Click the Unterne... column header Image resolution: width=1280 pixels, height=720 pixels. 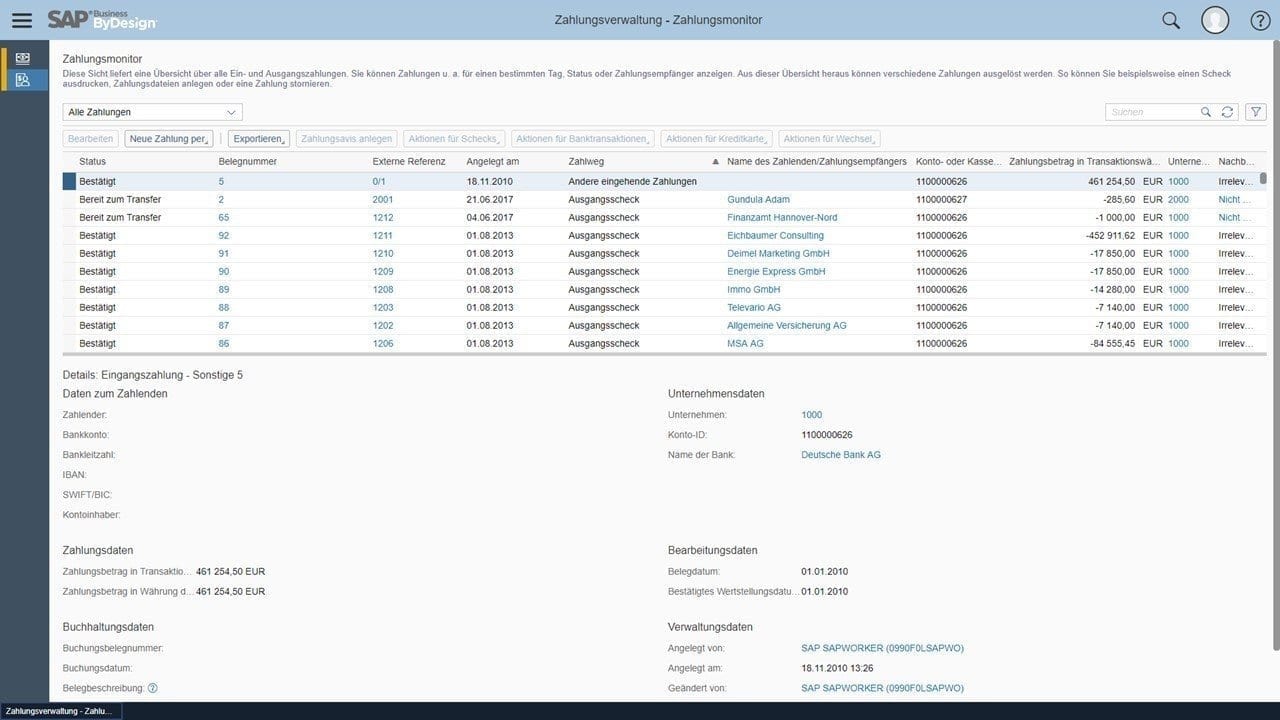pyautogui.click(x=1188, y=161)
